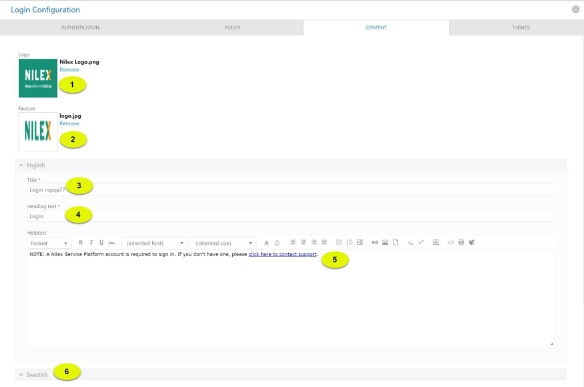Open the Format dropdown
The image size is (584, 387).
coord(49,243)
